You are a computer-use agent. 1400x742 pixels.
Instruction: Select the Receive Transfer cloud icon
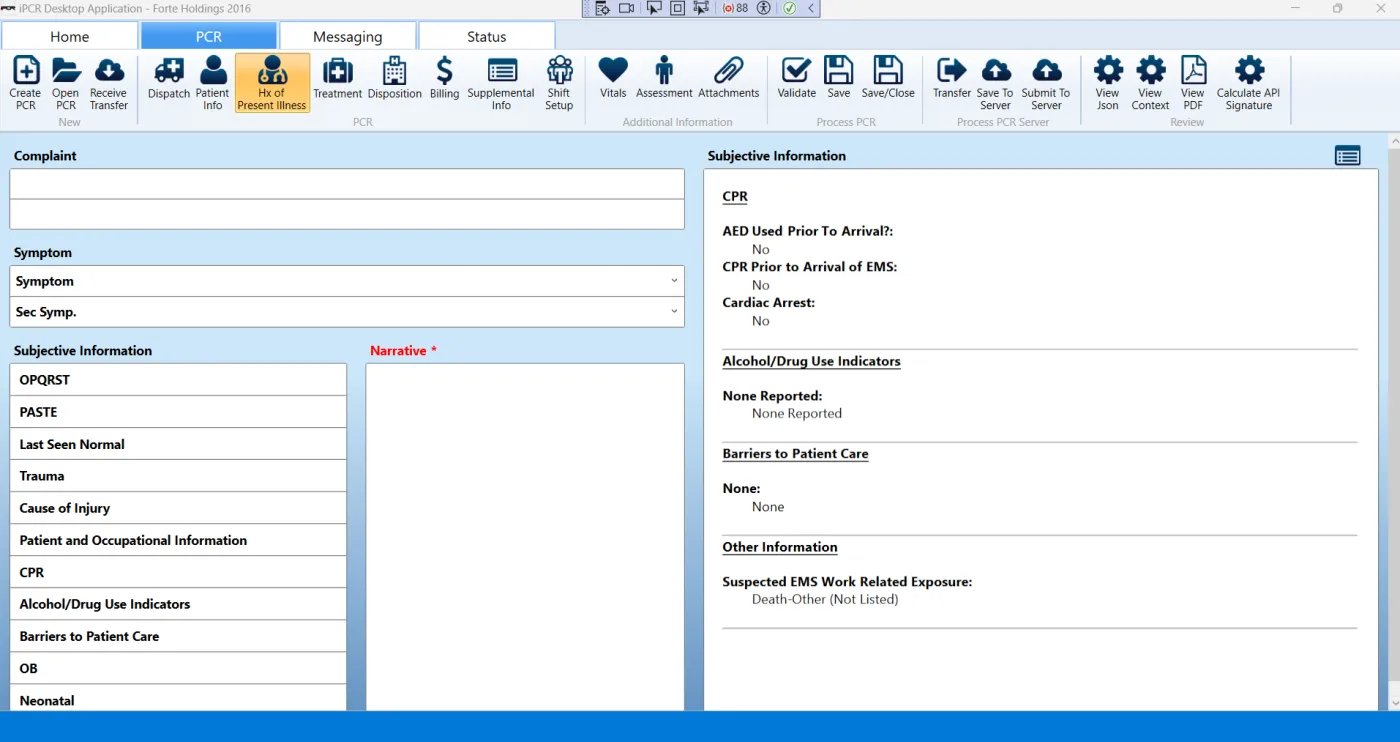[x=109, y=83]
